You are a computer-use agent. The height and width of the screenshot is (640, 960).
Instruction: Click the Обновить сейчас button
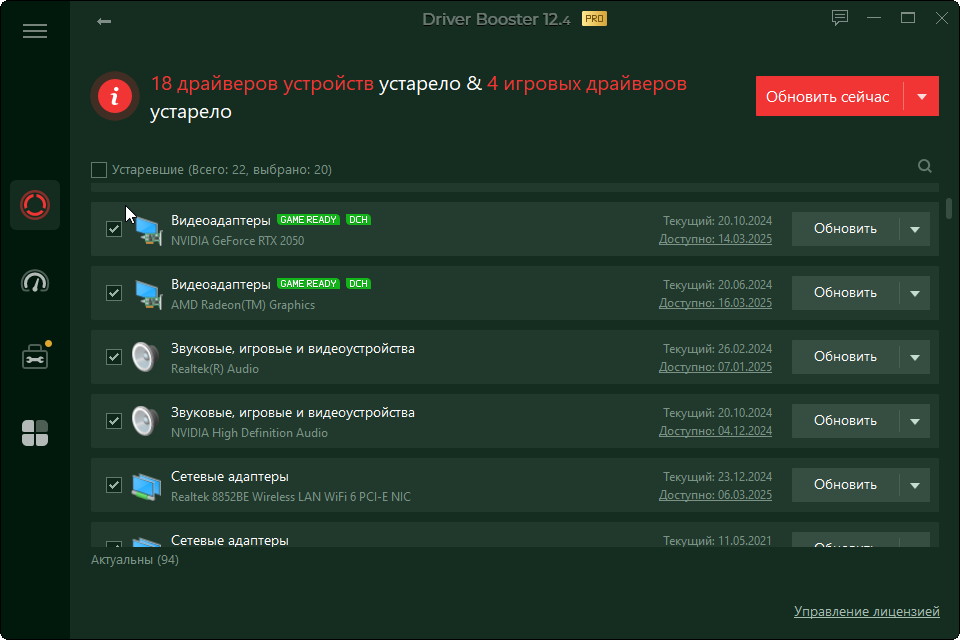tap(830, 96)
